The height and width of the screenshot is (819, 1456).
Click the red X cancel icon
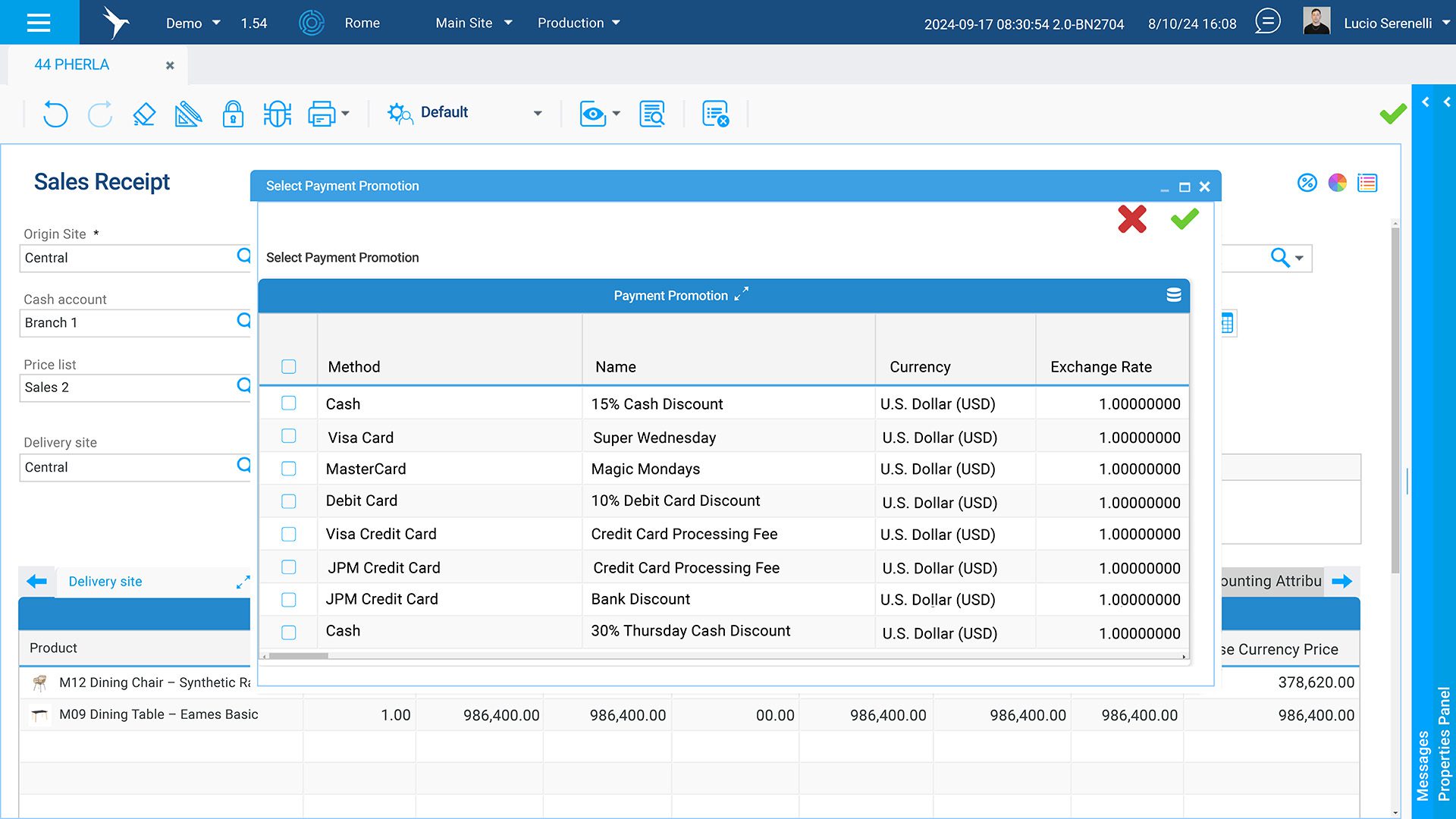click(x=1131, y=219)
